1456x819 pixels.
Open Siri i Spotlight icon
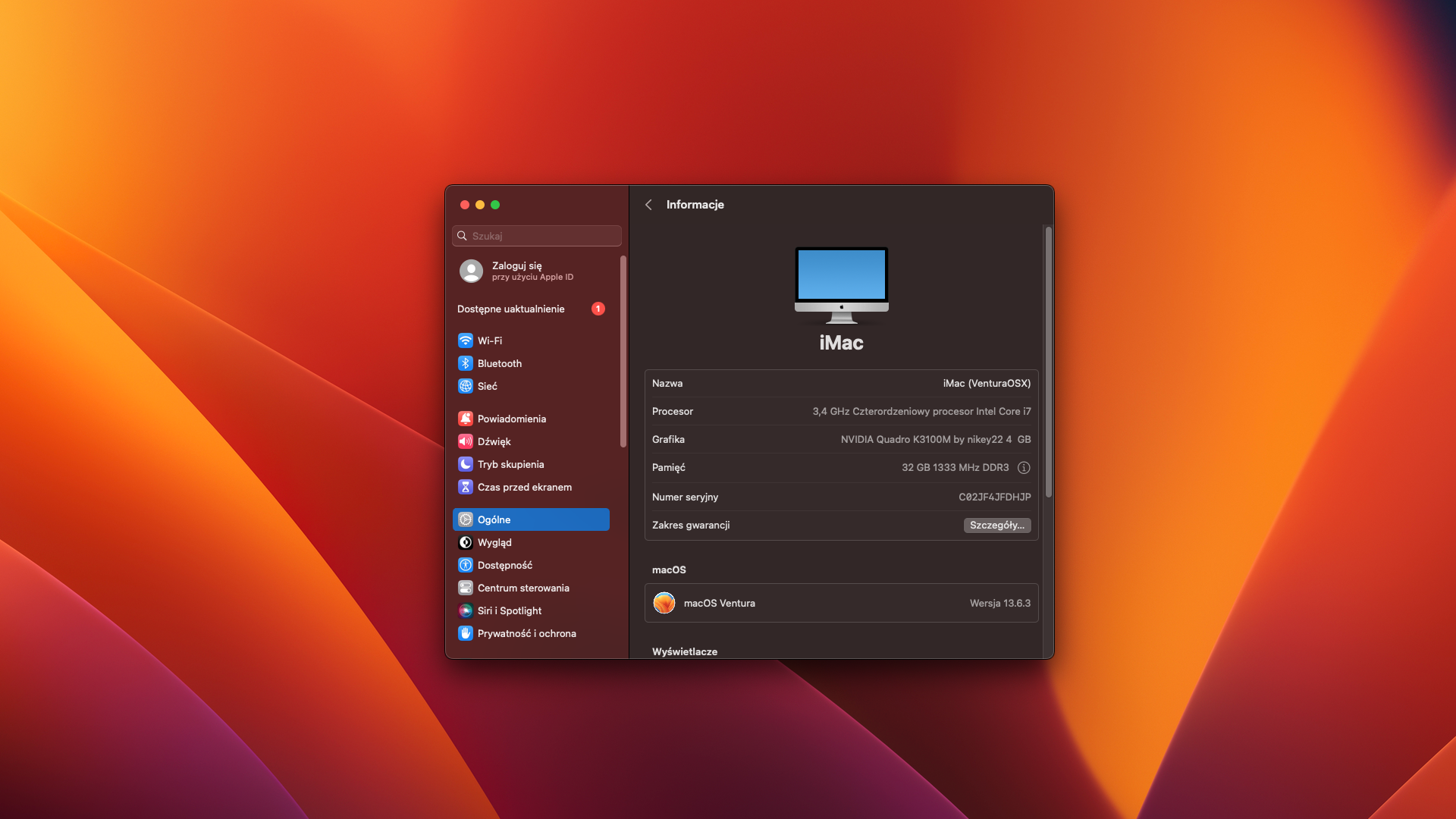tap(466, 610)
